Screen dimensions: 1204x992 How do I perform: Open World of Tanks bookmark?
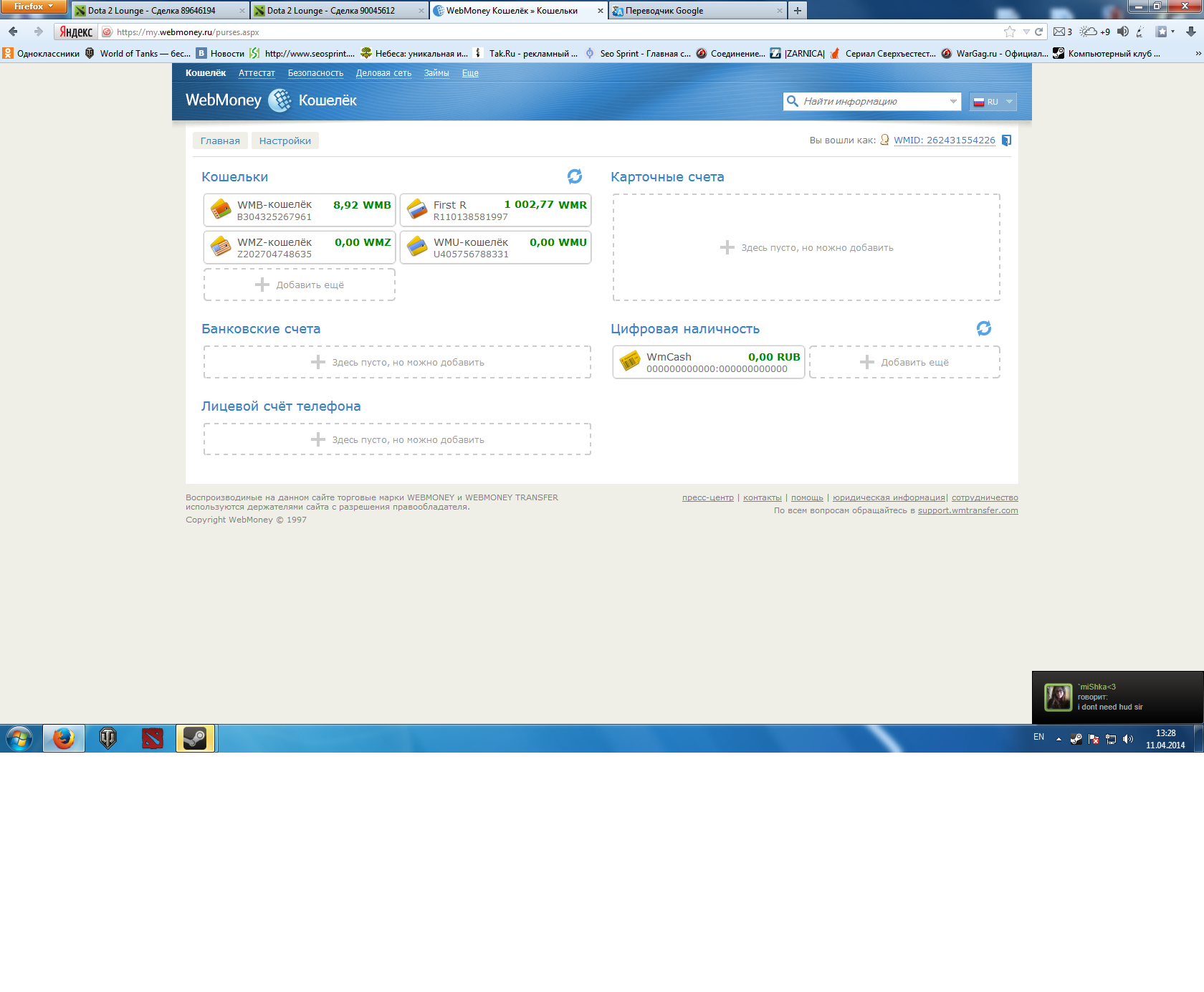coord(138,53)
